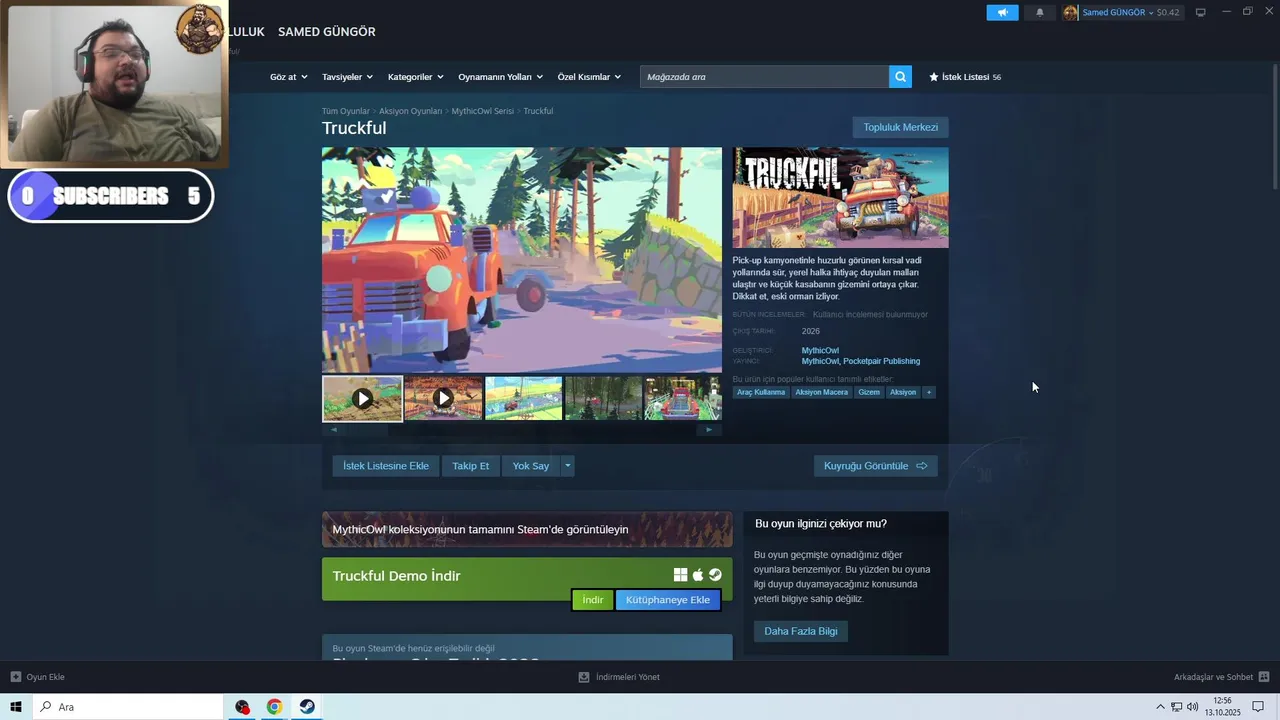Click the Truckful capsule header image

[840, 198]
